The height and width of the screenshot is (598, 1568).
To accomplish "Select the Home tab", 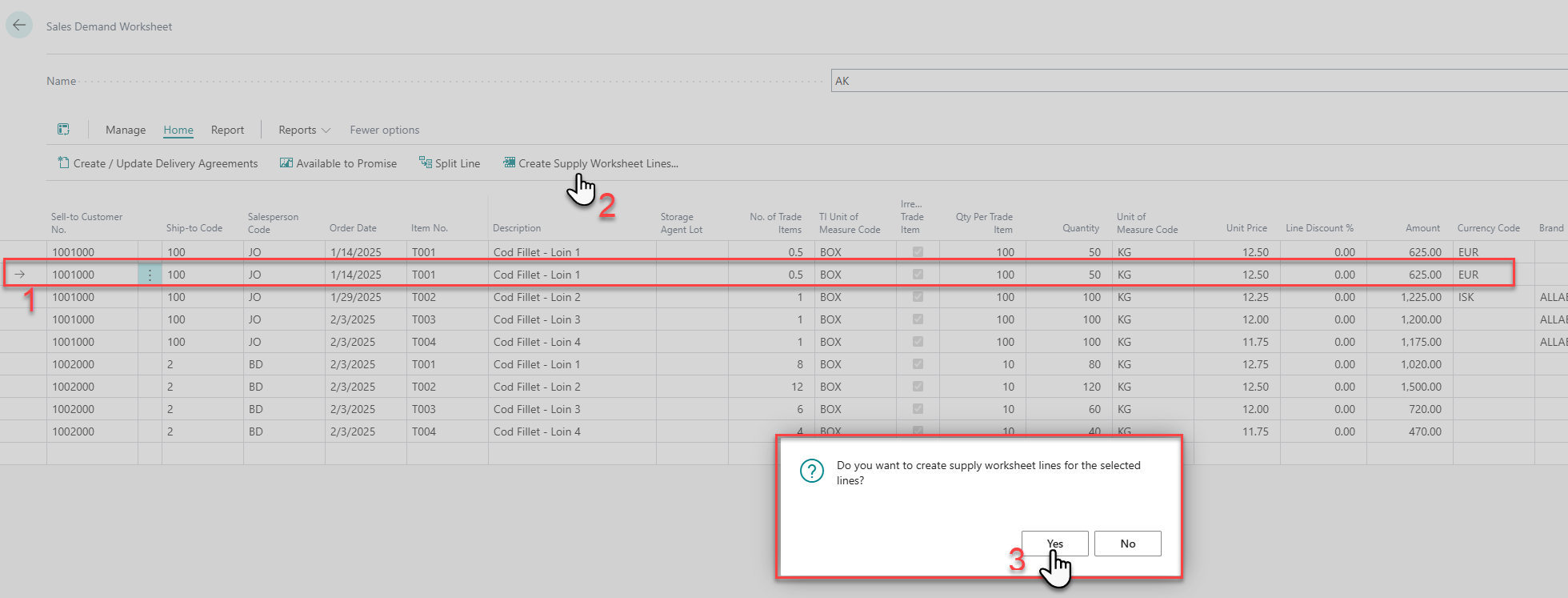I will [x=178, y=130].
